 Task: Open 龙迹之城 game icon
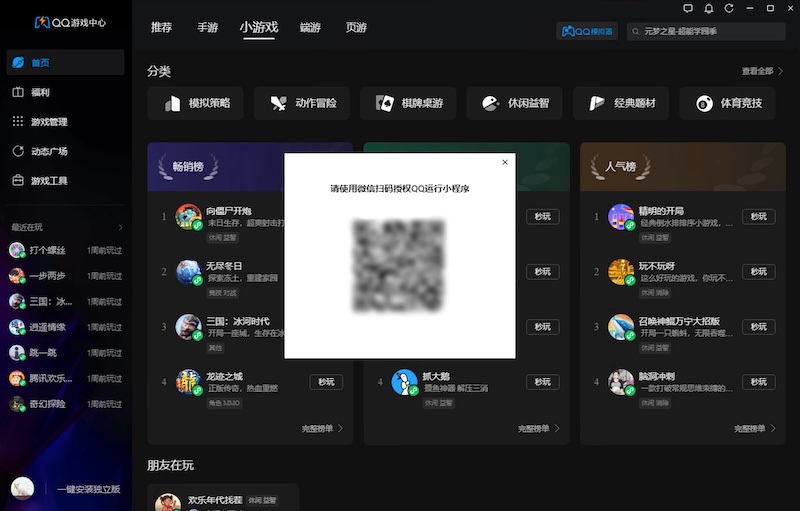(x=188, y=382)
